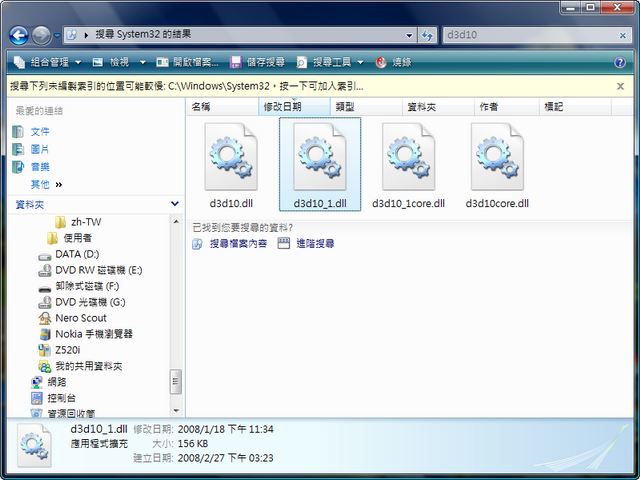
Task: Sort by 標記 column header
Action: point(575,107)
